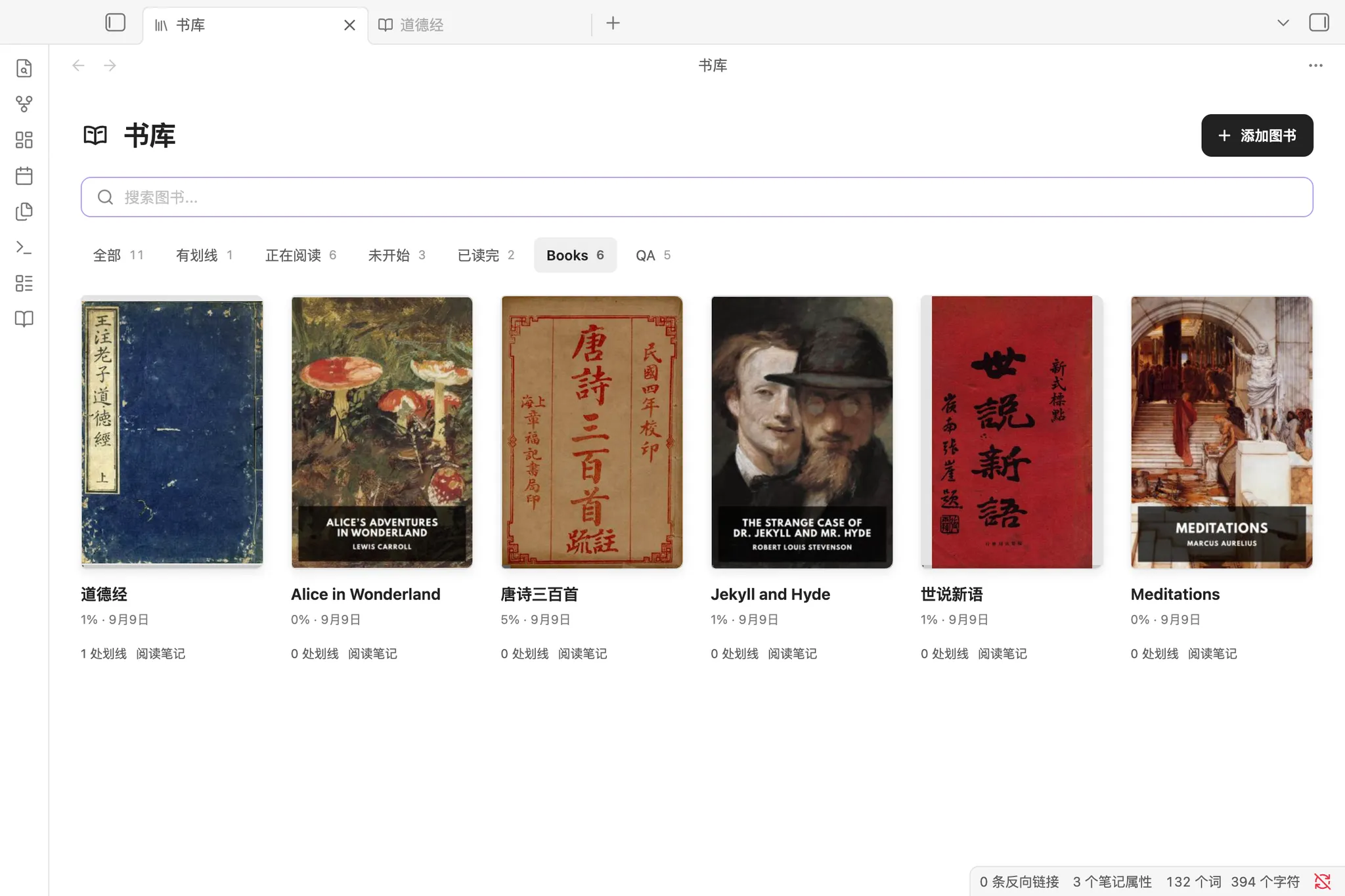
Task: Click 394 个字符 in status bar
Action: pos(1265,882)
